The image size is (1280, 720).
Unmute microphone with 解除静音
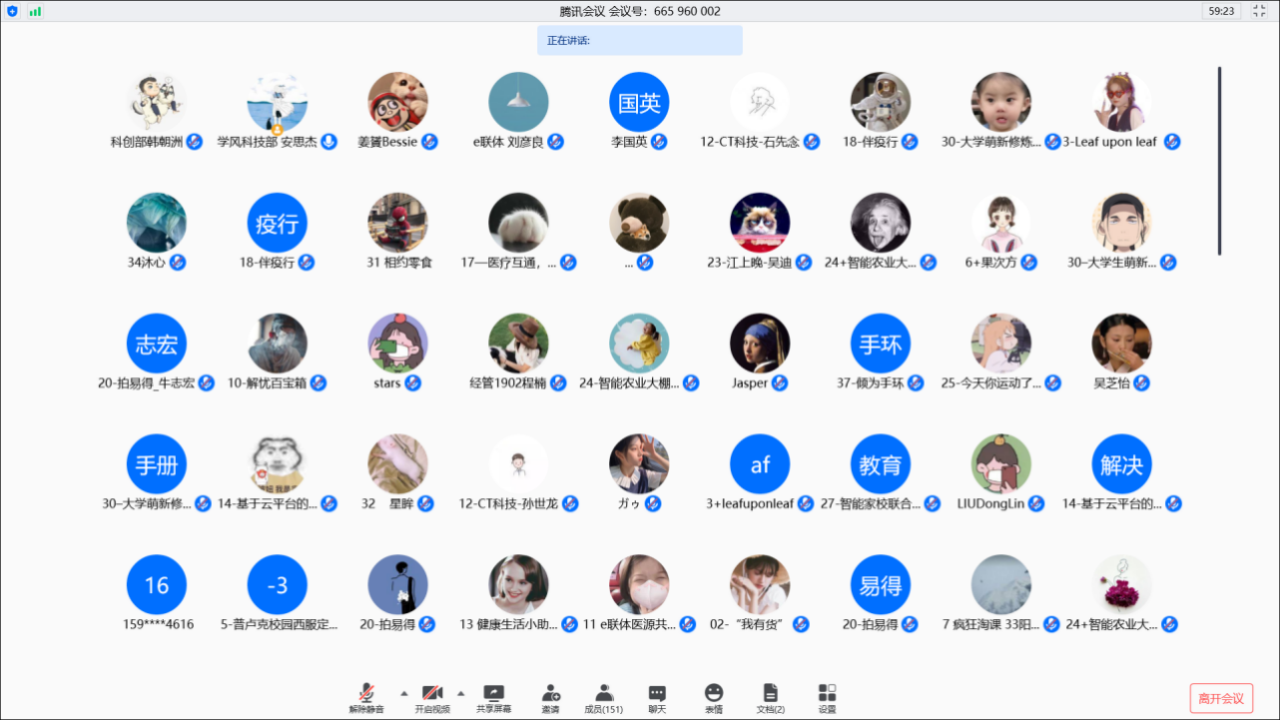coord(367,697)
